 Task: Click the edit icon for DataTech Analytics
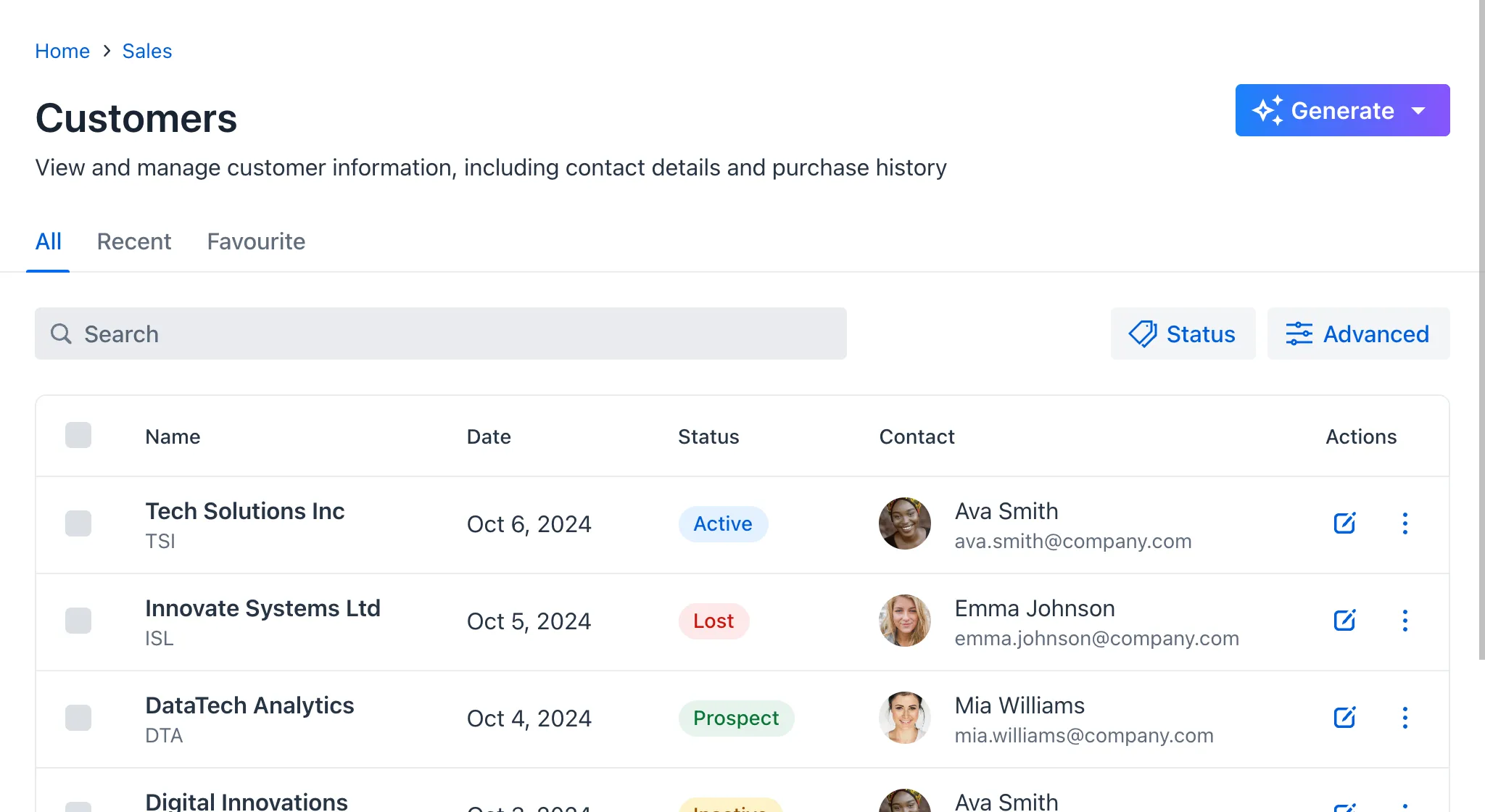pyautogui.click(x=1344, y=718)
